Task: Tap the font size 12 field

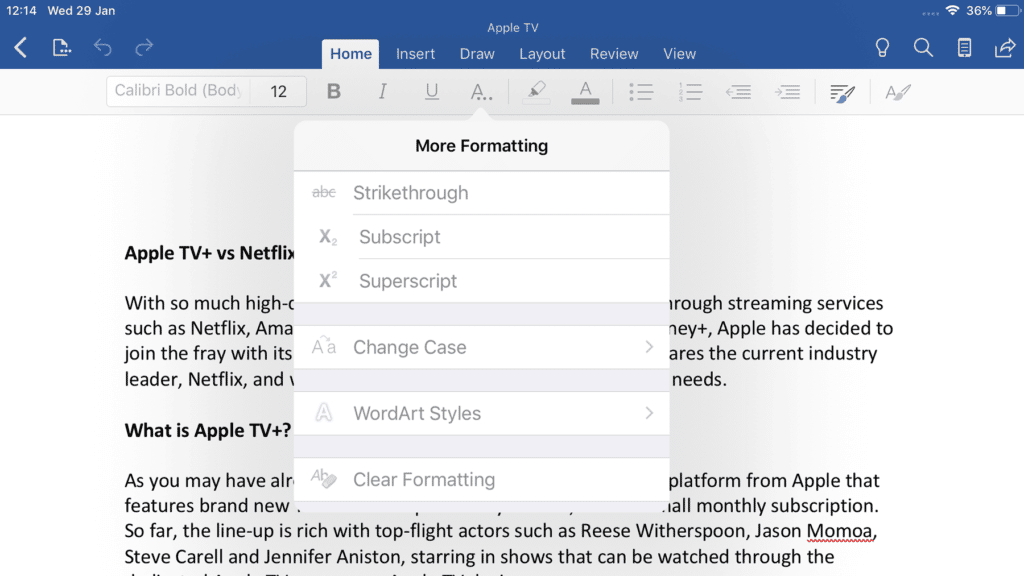Action: 279,92
